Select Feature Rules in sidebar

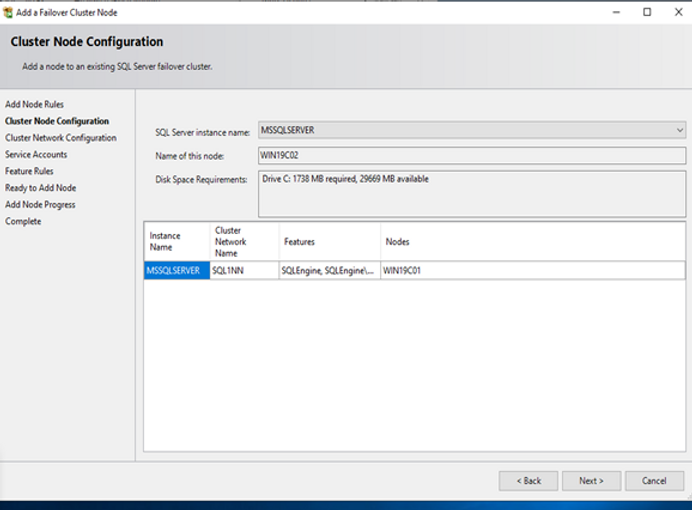pos(29,171)
